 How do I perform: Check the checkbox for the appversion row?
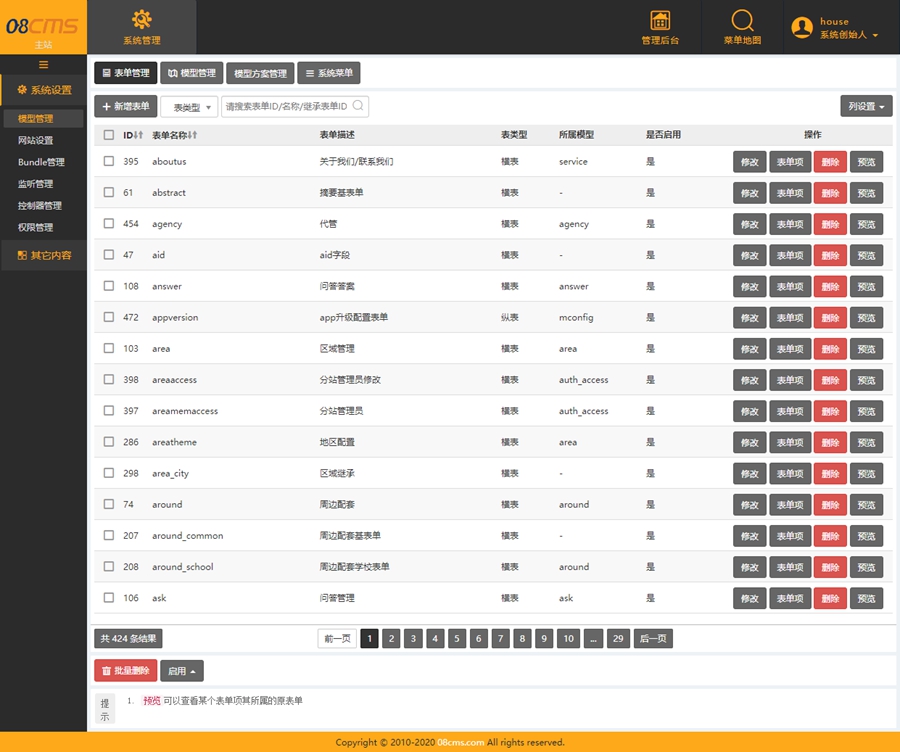click(x=110, y=317)
